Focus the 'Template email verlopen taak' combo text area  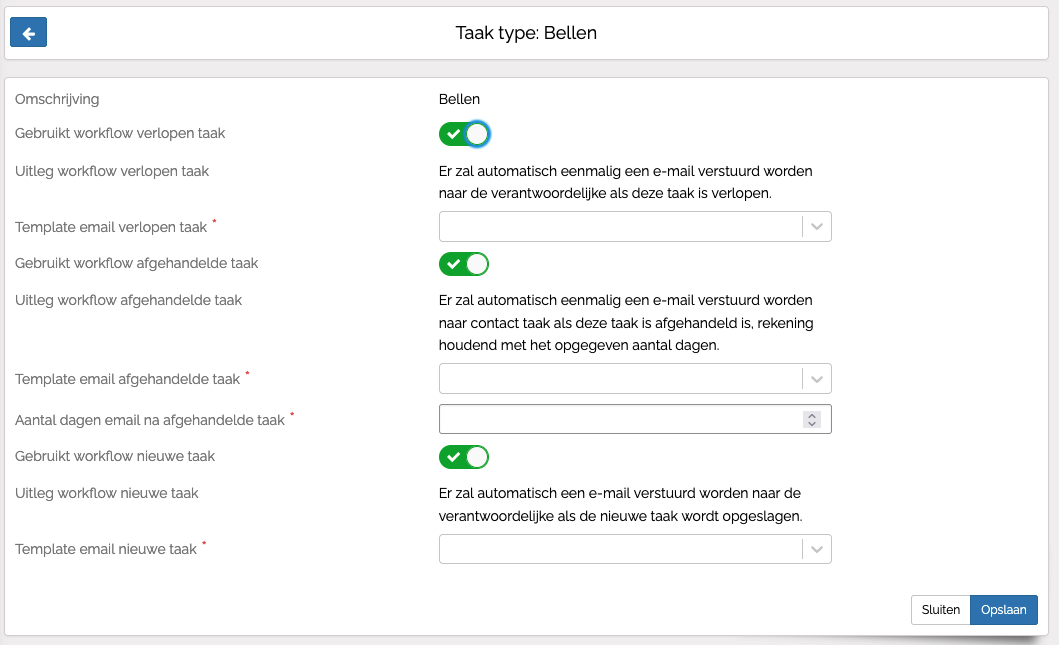point(620,227)
